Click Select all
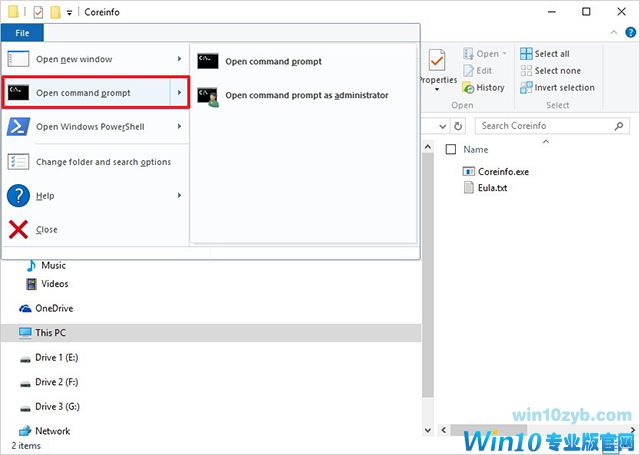Screen dimensions: 640x455 [545, 54]
